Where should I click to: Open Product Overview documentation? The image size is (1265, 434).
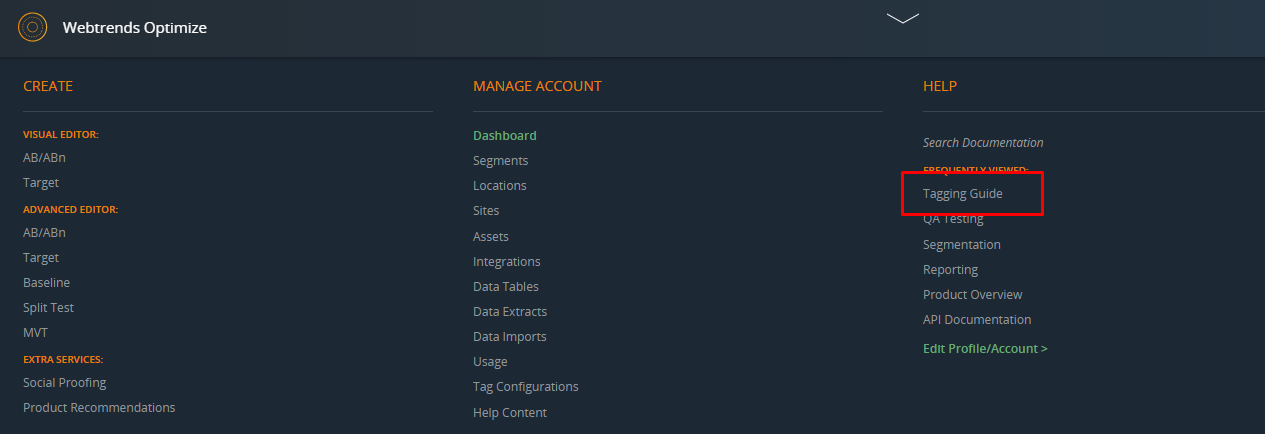click(x=973, y=294)
